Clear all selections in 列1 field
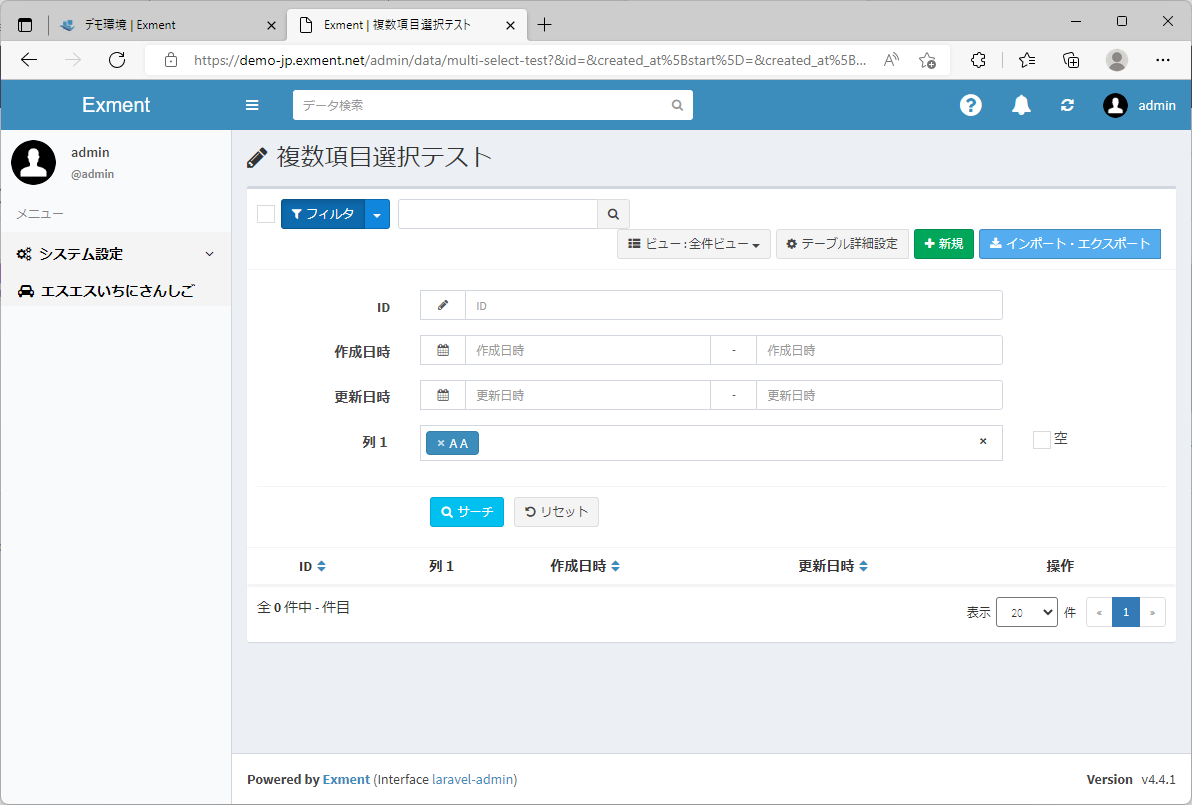 (x=983, y=441)
